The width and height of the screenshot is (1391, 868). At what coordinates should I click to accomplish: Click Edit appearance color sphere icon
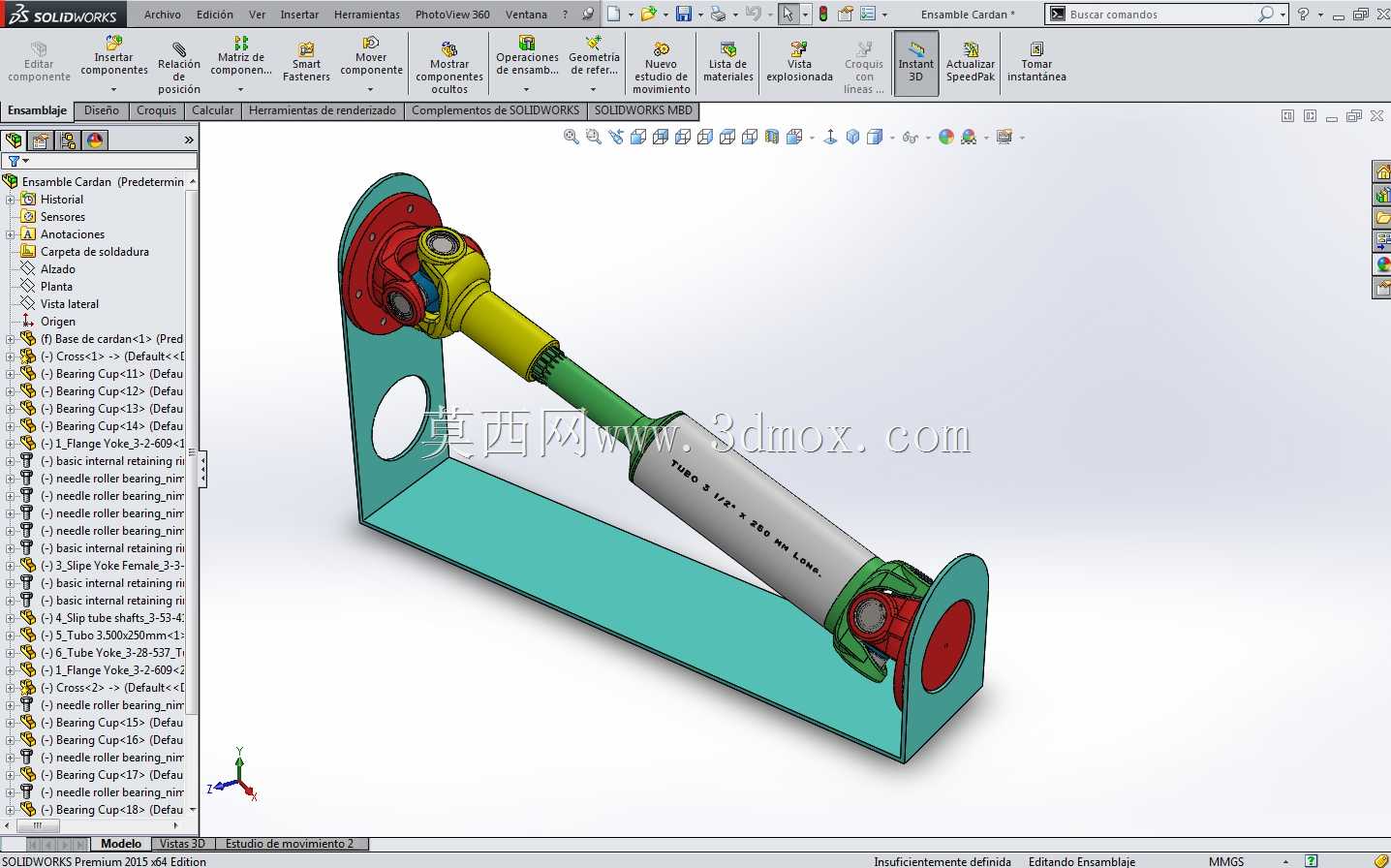tap(946, 137)
